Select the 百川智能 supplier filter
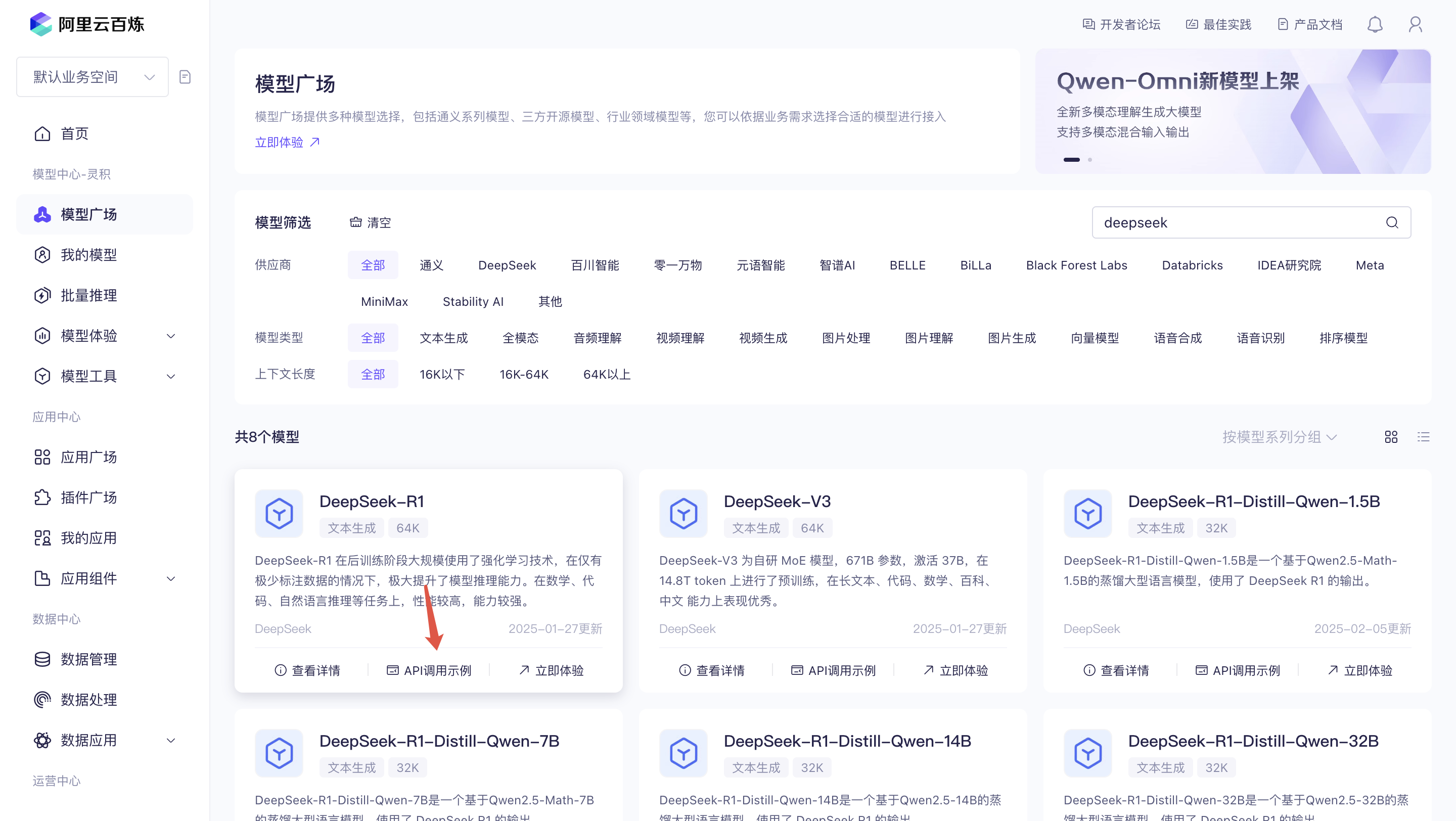Image resolution: width=1456 pixels, height=821 pixels. click(x=595, y=265)
